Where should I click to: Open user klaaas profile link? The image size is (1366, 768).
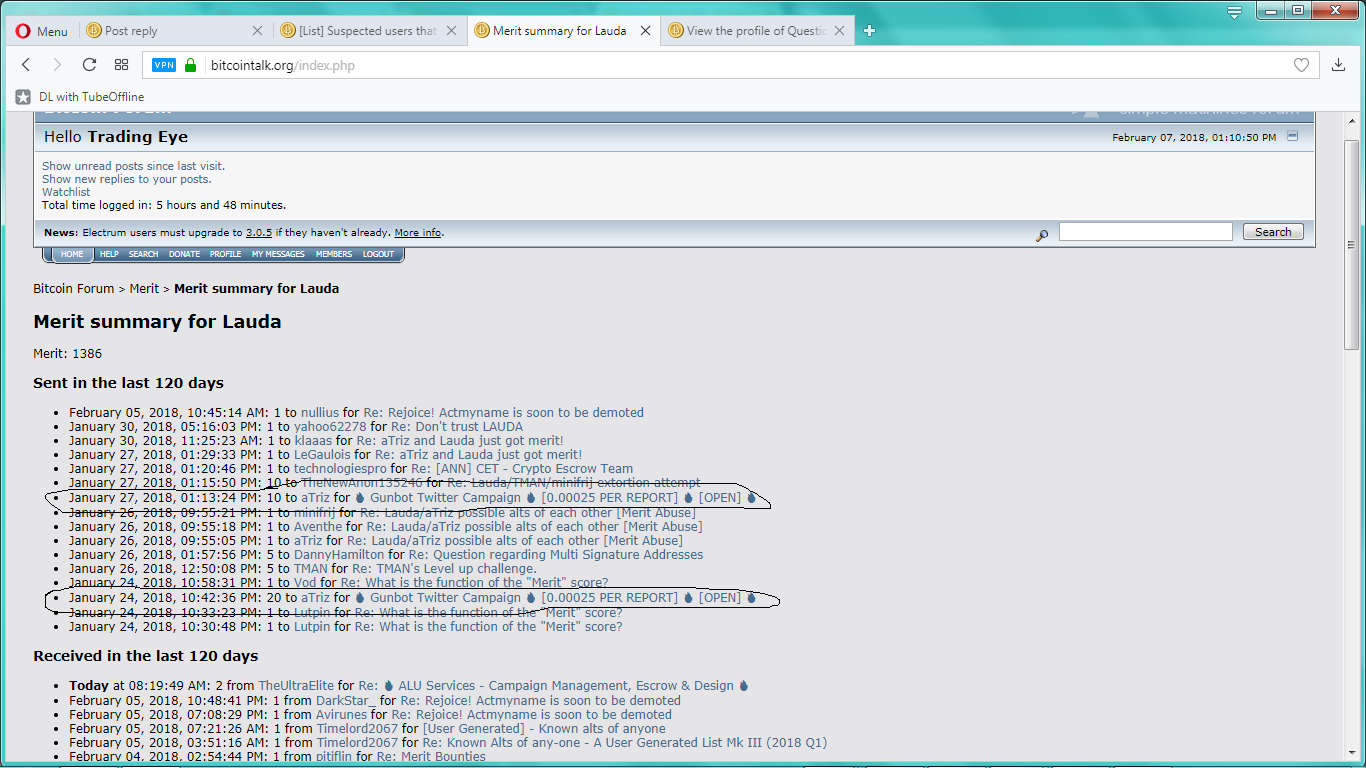(313, 440)
